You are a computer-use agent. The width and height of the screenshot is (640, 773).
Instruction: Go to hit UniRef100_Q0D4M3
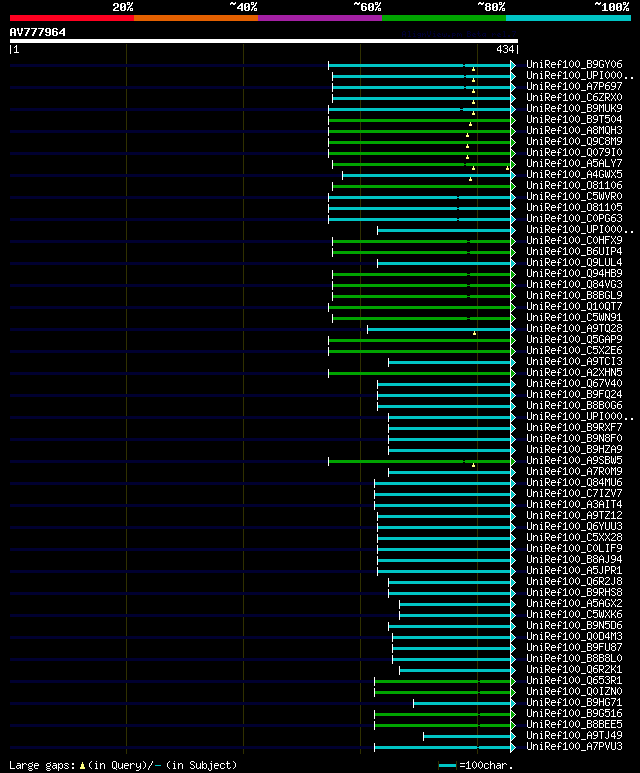point(574,637)
